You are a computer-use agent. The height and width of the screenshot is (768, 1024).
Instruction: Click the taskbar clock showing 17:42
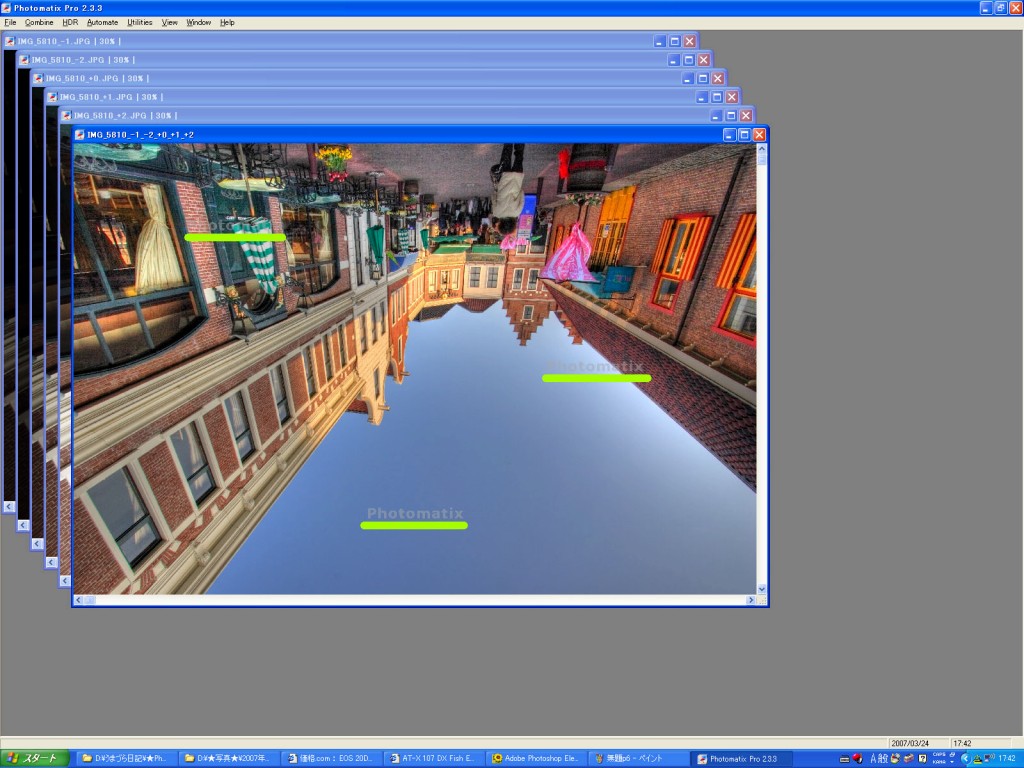click(x=1007, y=758)
